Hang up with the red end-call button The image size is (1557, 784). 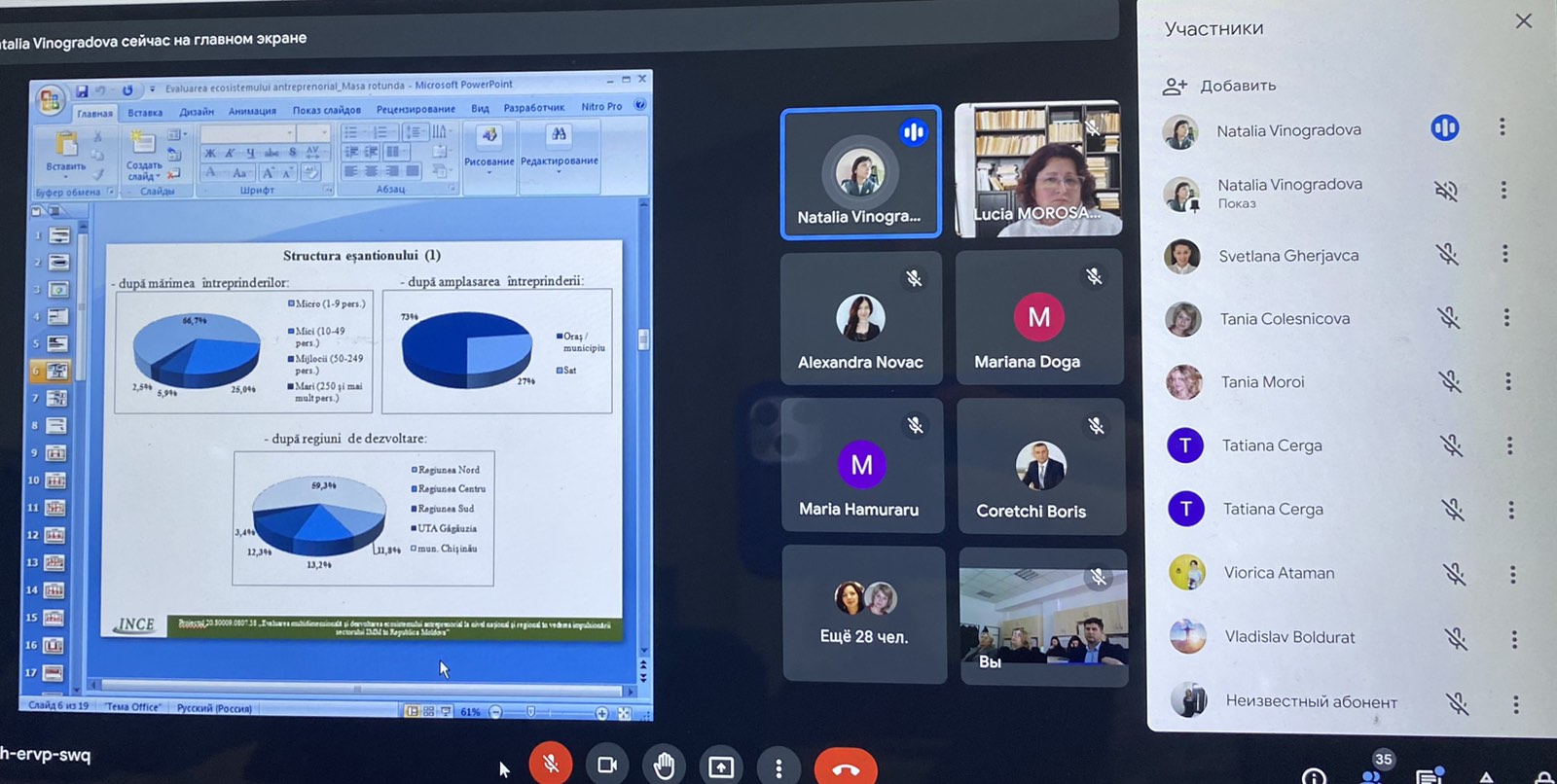click(x=845, y=768)
